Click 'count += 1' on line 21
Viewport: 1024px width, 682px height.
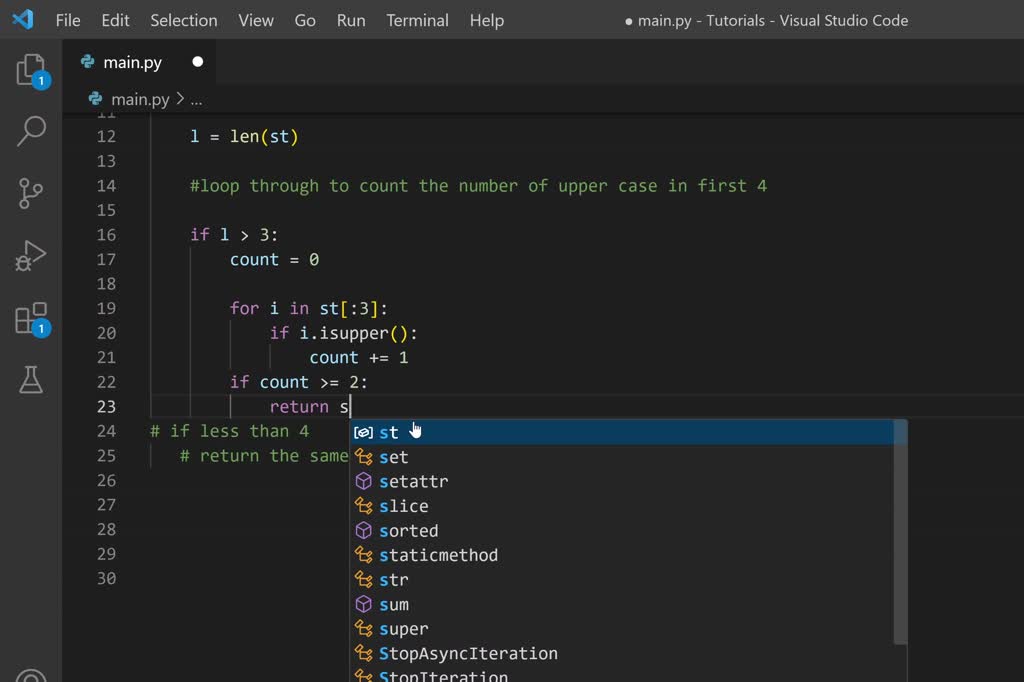pyautogui.click(x=359, y=357)
